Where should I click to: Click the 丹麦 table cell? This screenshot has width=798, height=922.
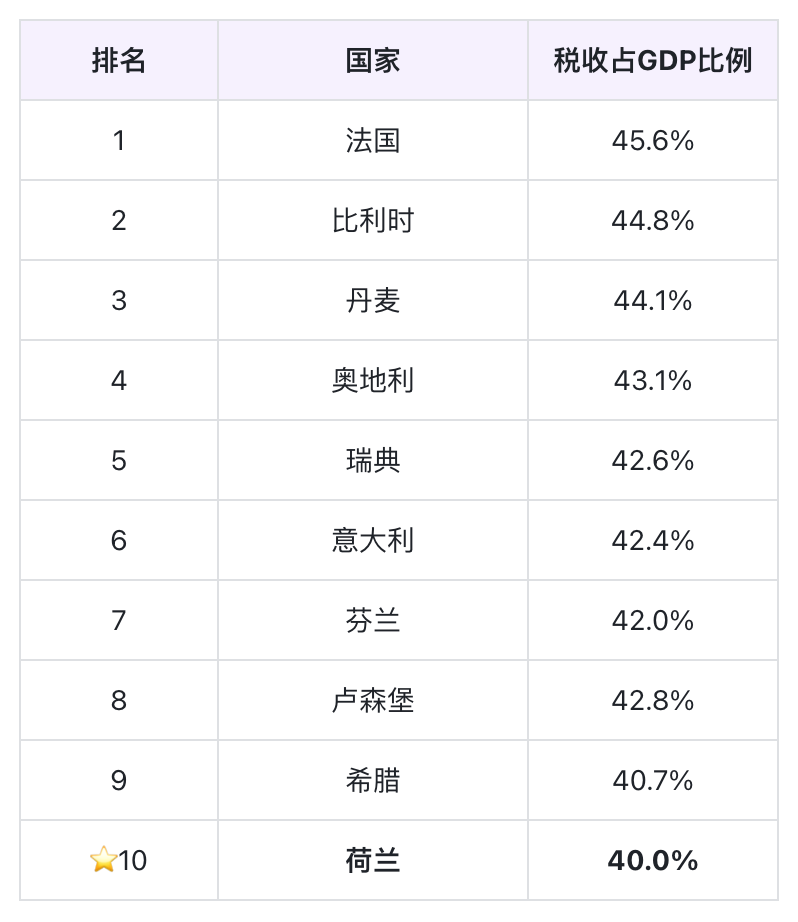click(x=373, y=300)
